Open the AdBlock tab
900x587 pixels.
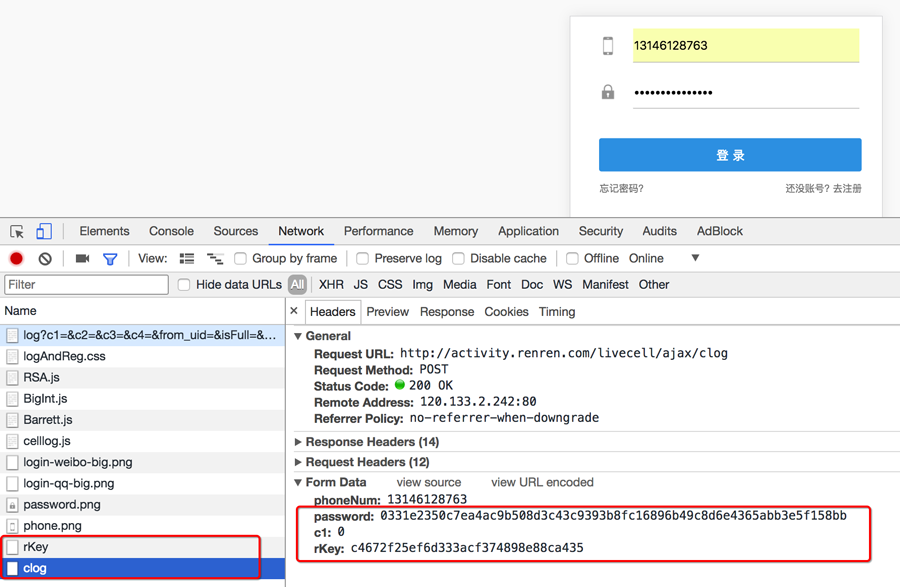(720, 231)
